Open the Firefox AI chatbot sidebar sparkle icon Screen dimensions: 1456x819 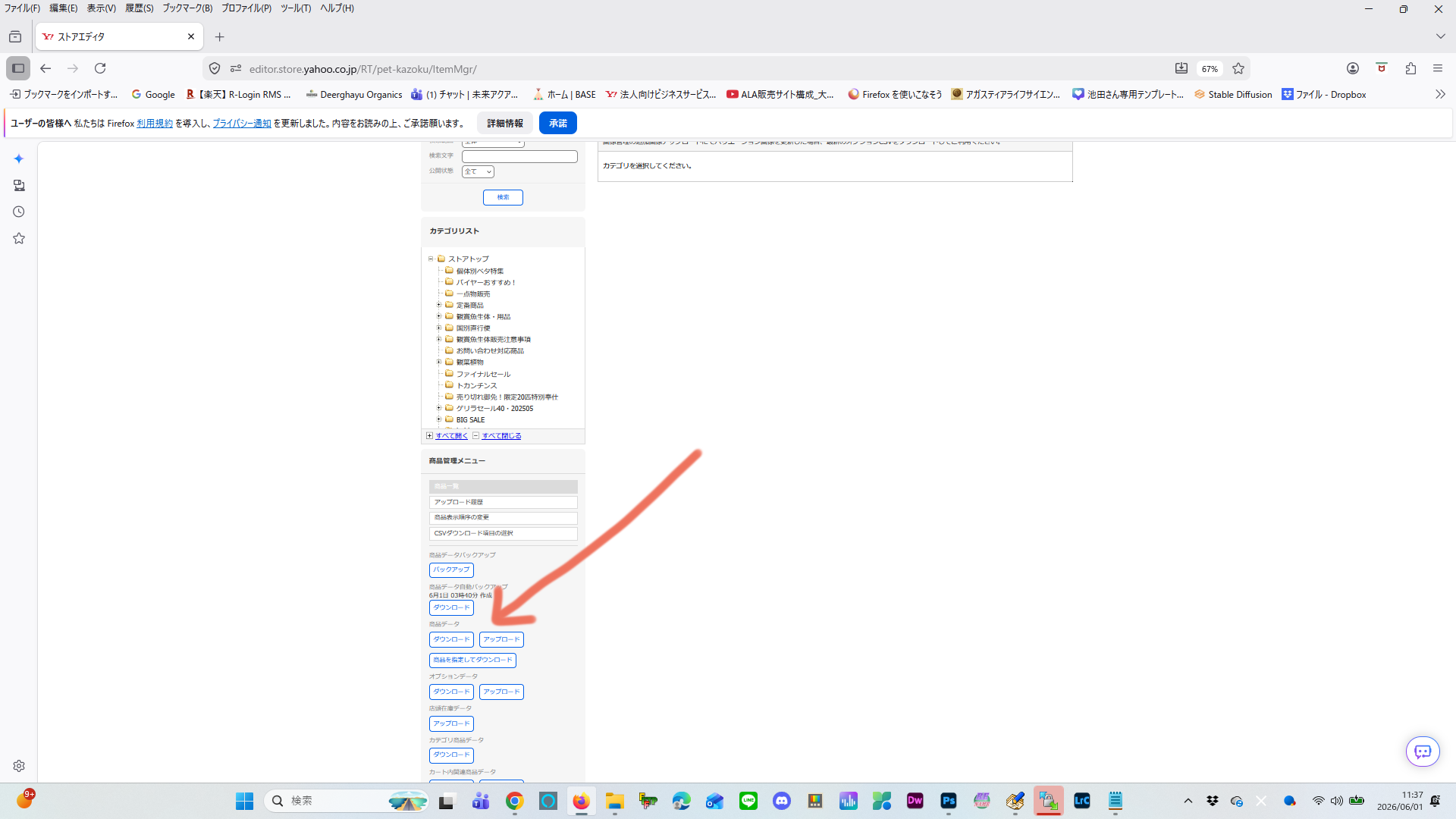(x=19, y=158)
